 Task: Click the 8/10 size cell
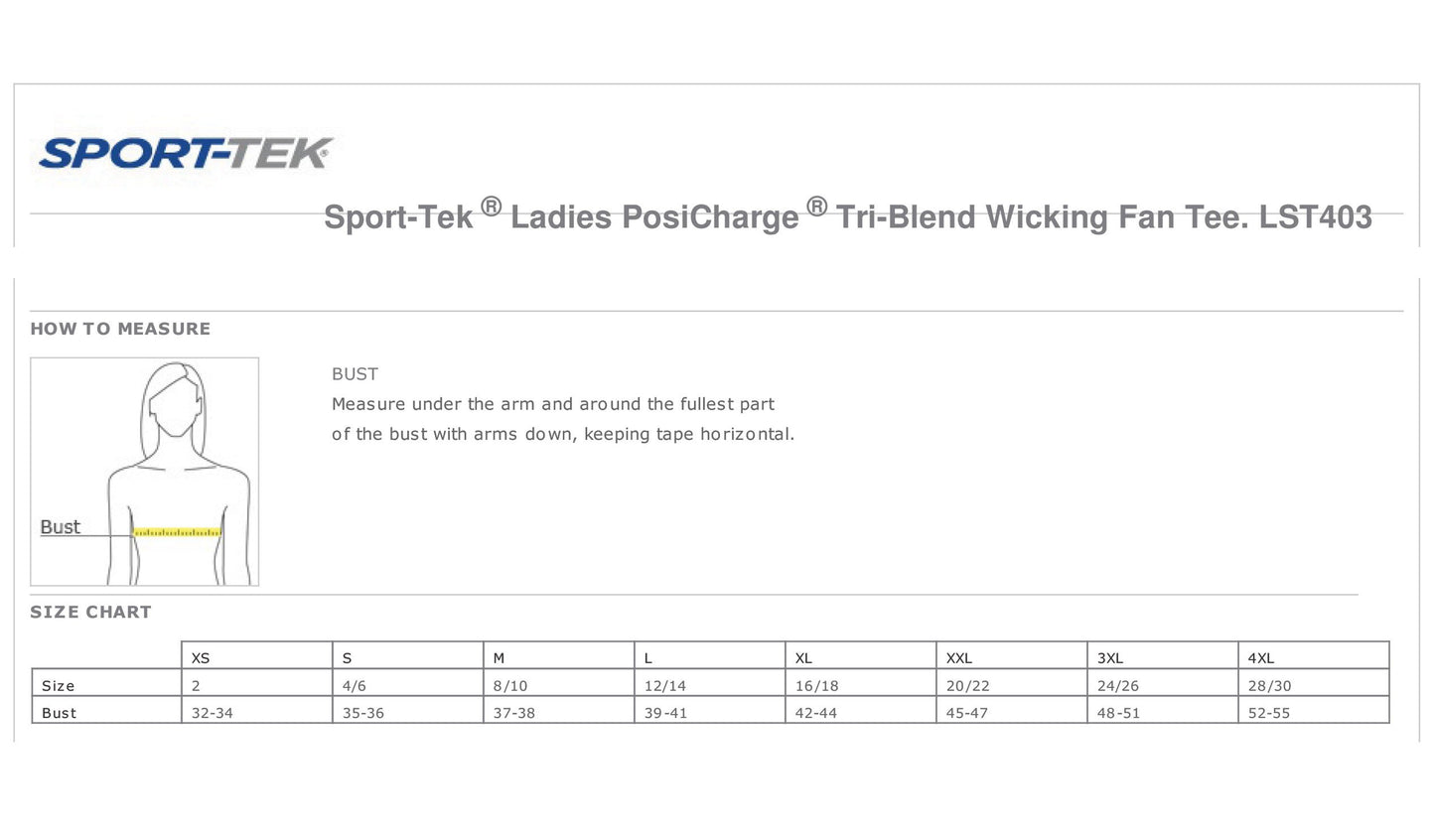[510, 685]
